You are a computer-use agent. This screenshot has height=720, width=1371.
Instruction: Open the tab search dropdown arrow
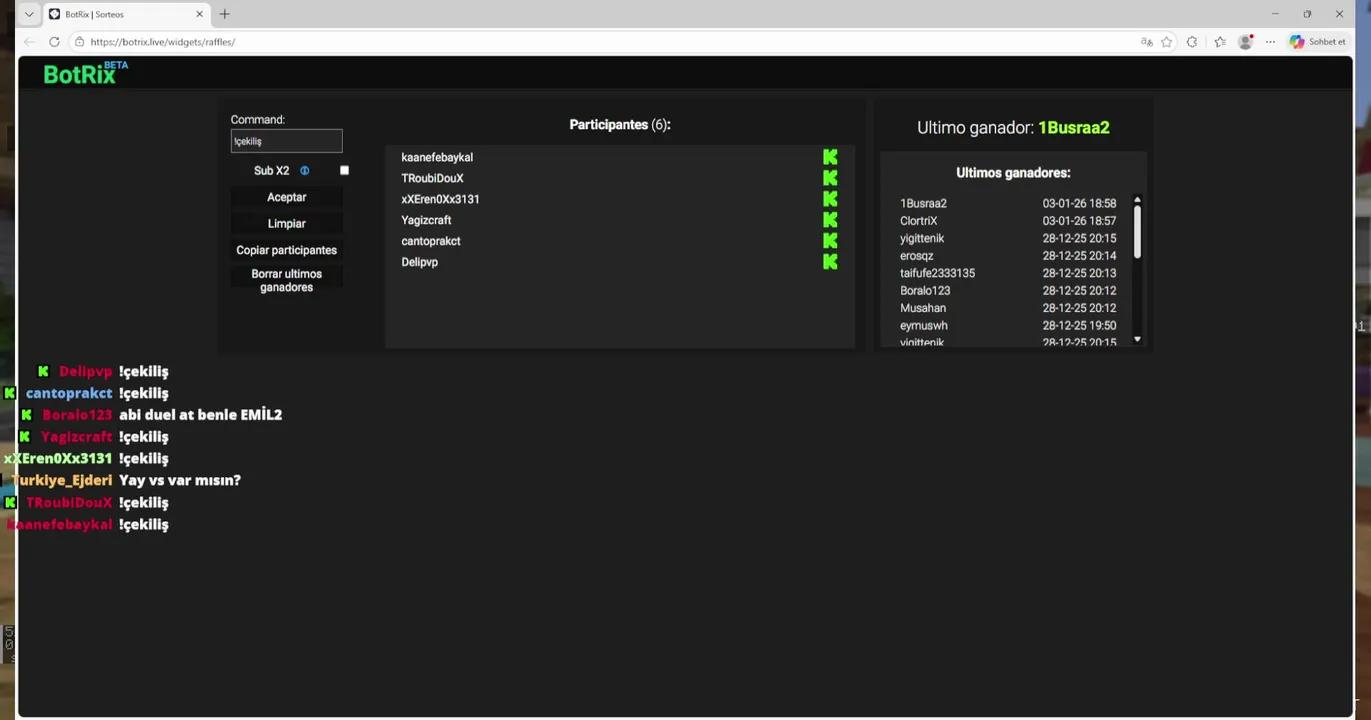(x=29, y=14)
